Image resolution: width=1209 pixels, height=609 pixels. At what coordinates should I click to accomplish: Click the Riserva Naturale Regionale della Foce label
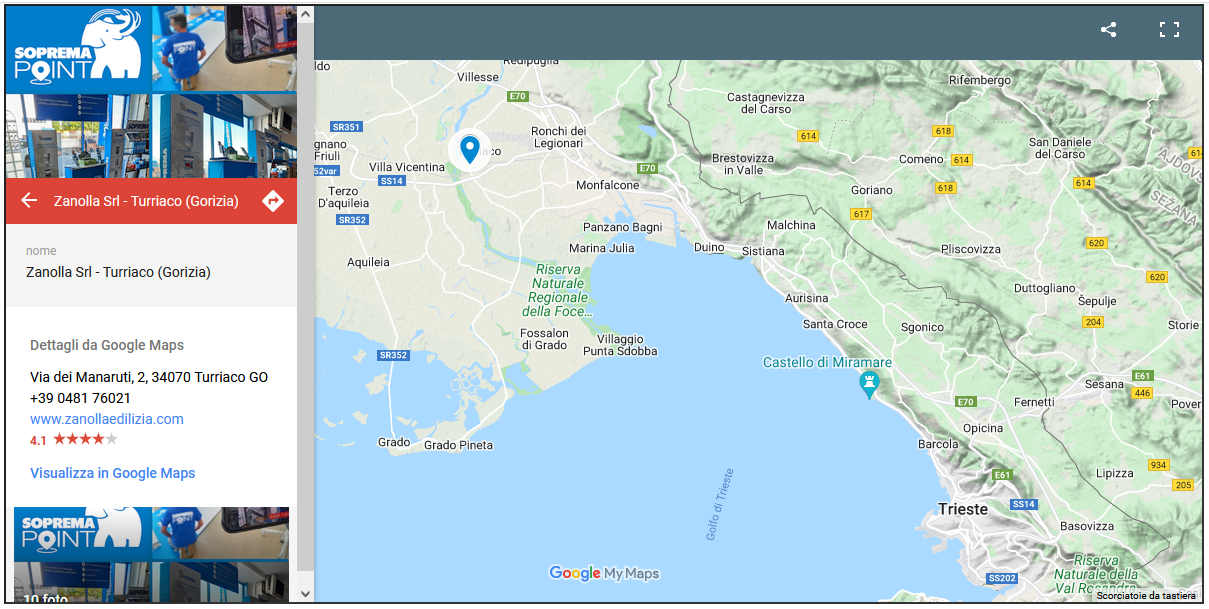tap(558, 290)
